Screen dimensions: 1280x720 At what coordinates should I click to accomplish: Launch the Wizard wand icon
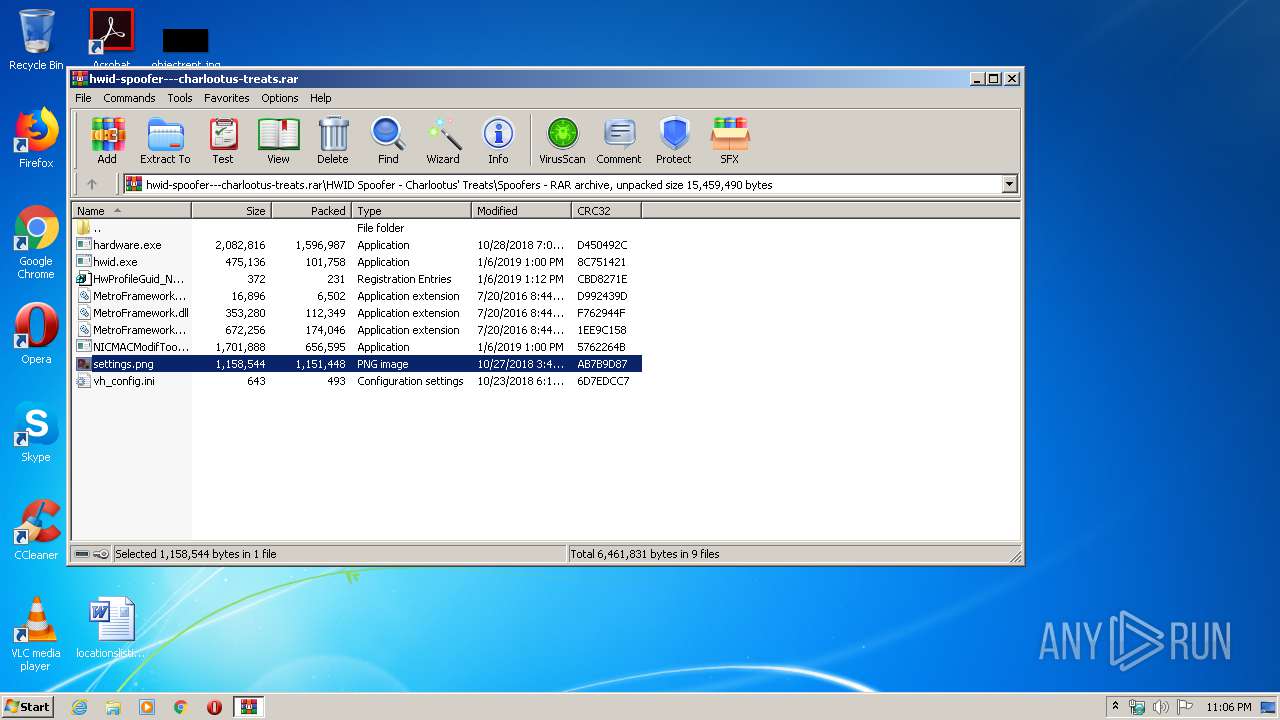click(443, 141)
